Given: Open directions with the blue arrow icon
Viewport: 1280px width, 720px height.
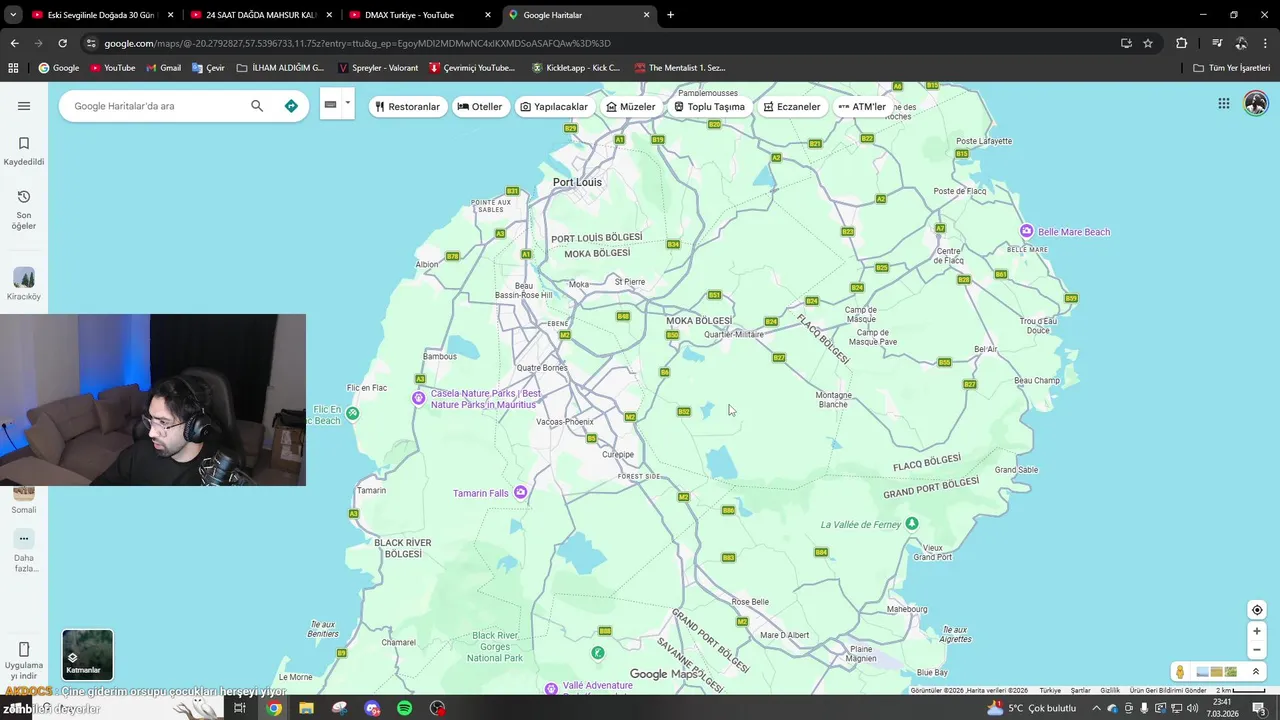Looking at the screenshot, I should (291, 106).
